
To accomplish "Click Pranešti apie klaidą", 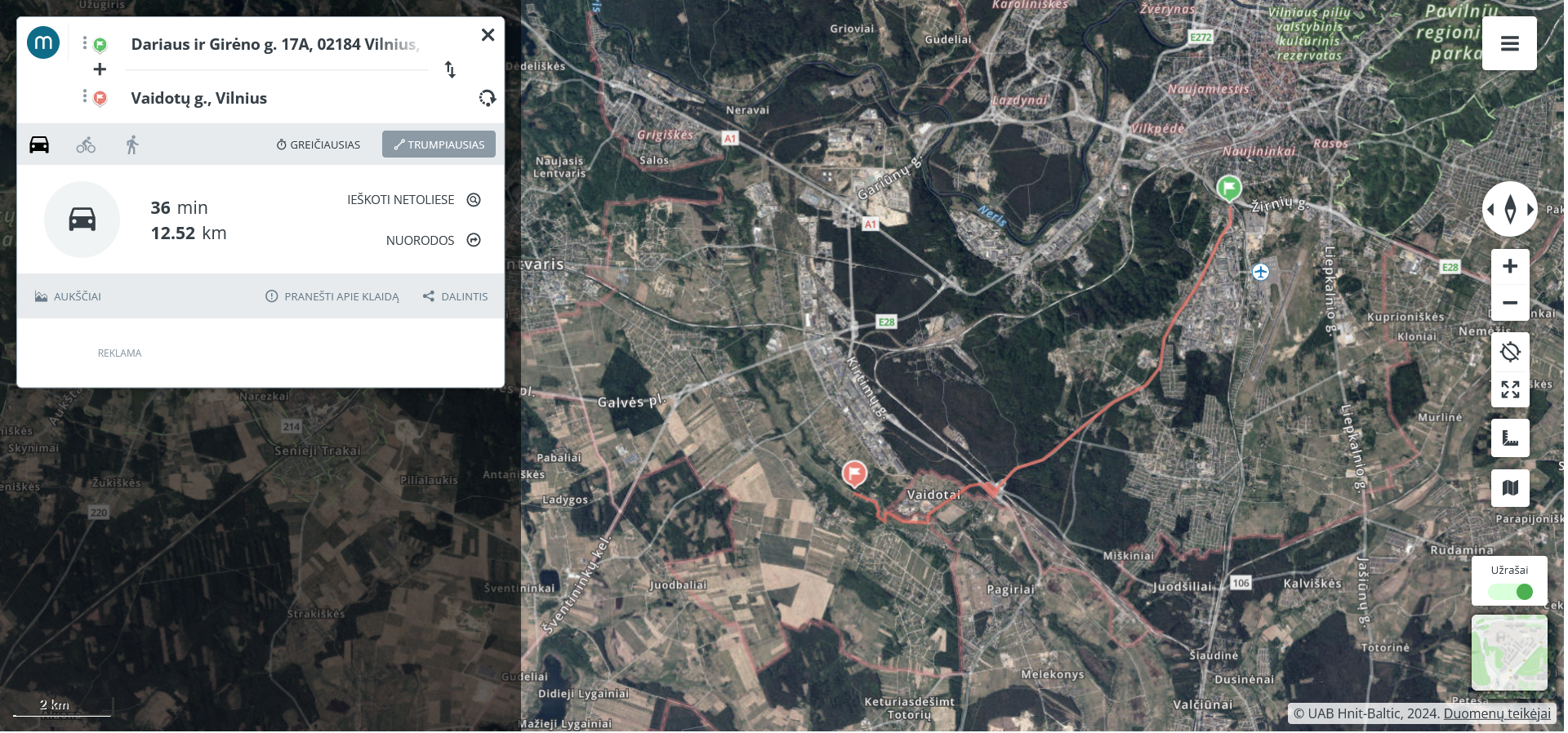I will 332,296.
